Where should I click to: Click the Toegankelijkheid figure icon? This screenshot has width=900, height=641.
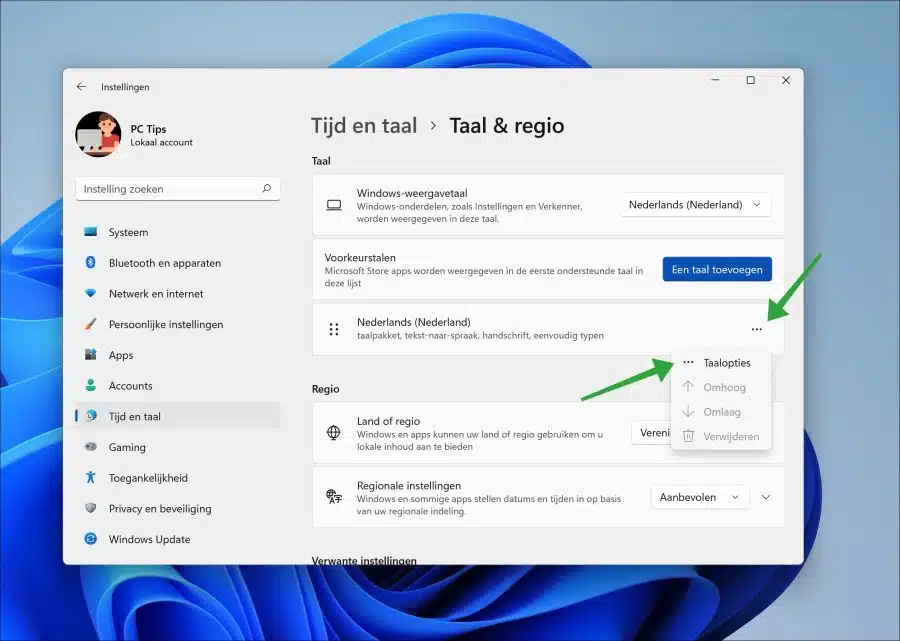(x=91, y=477)
